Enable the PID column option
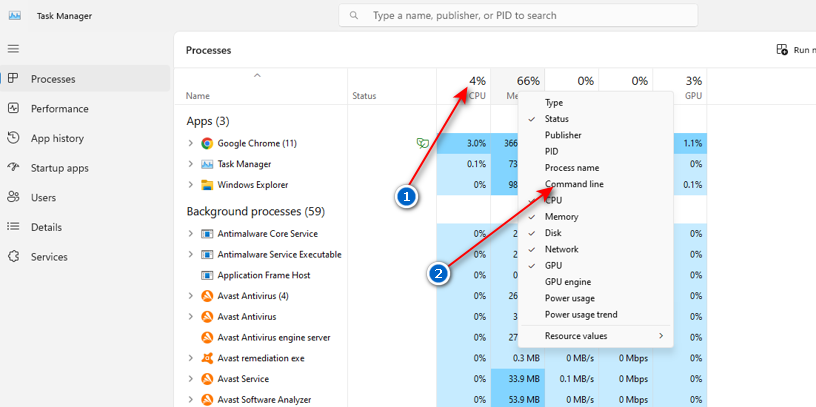 coord(595,151)
